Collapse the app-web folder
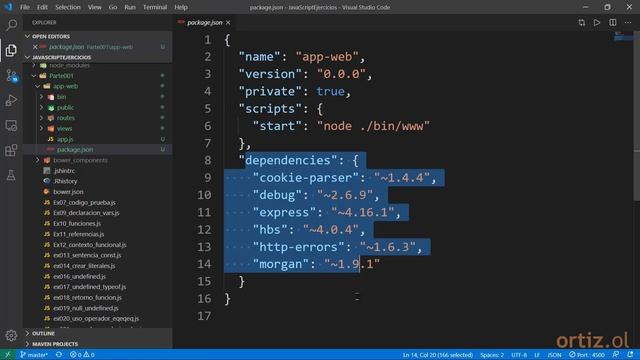Image resolution: width=640 pixels, height=360 pixels. point(38,86)
